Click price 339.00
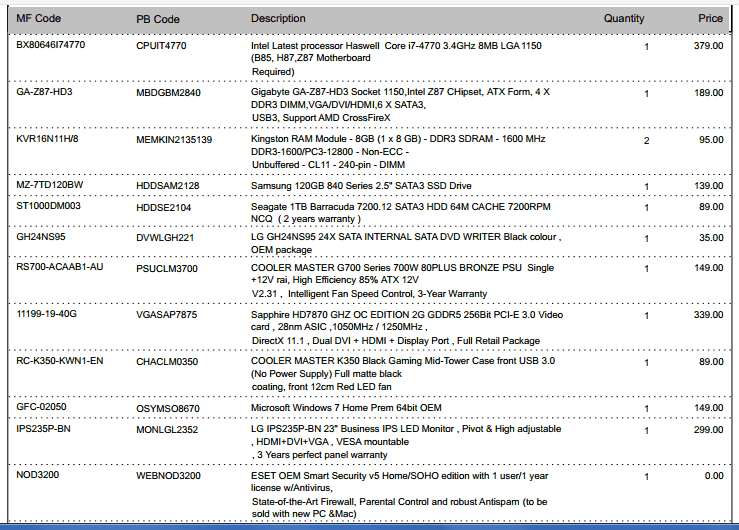This screenshot has height=530, width=739. point(708,315)
